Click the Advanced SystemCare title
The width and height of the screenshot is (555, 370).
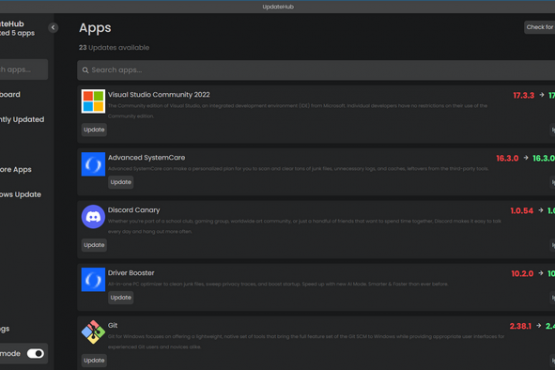(147, 158)
